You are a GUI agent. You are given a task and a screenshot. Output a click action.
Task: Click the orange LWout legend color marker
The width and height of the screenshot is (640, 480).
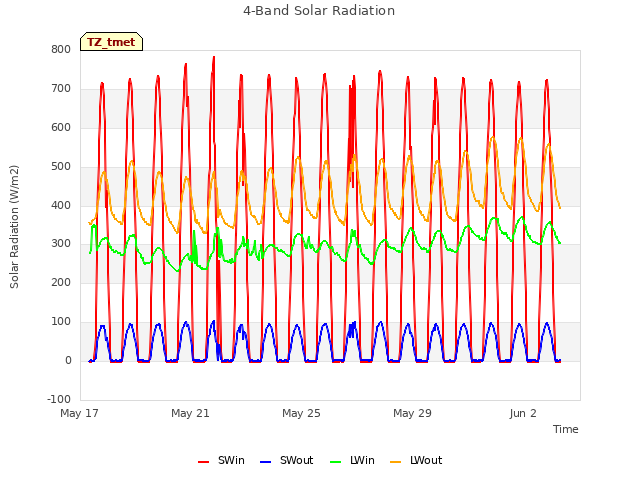(396, 462)
